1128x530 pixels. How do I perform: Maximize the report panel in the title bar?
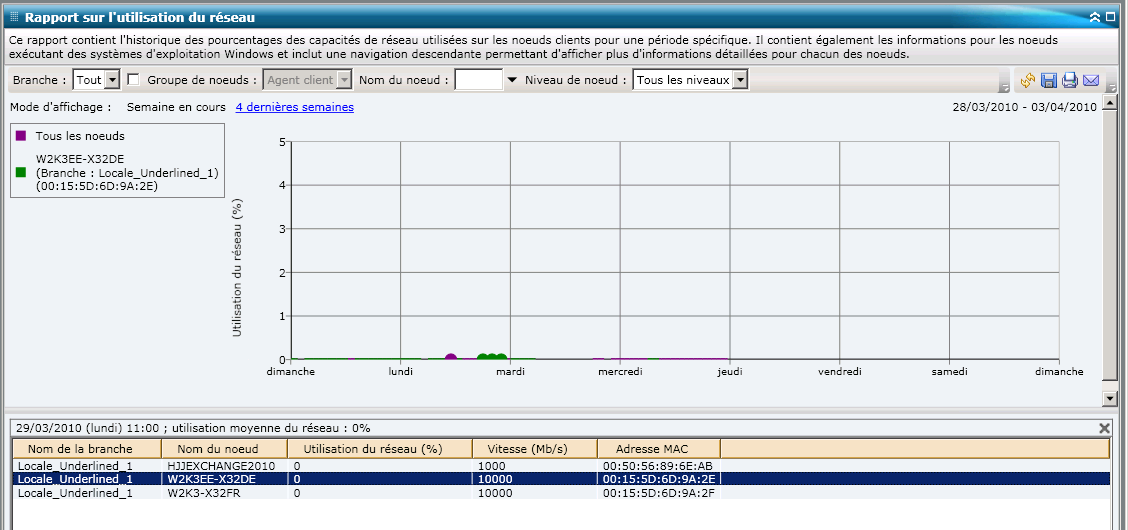[x=1111, y=17]
